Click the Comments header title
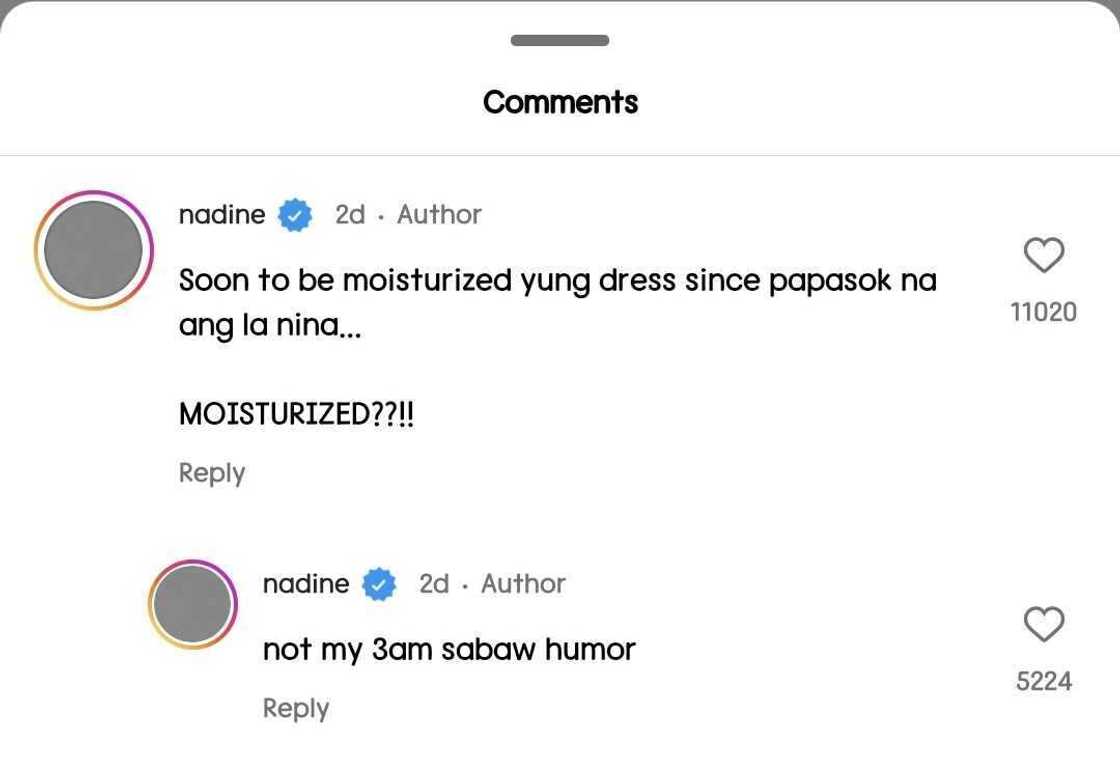The image size is (1120, 774). (560, 102)
